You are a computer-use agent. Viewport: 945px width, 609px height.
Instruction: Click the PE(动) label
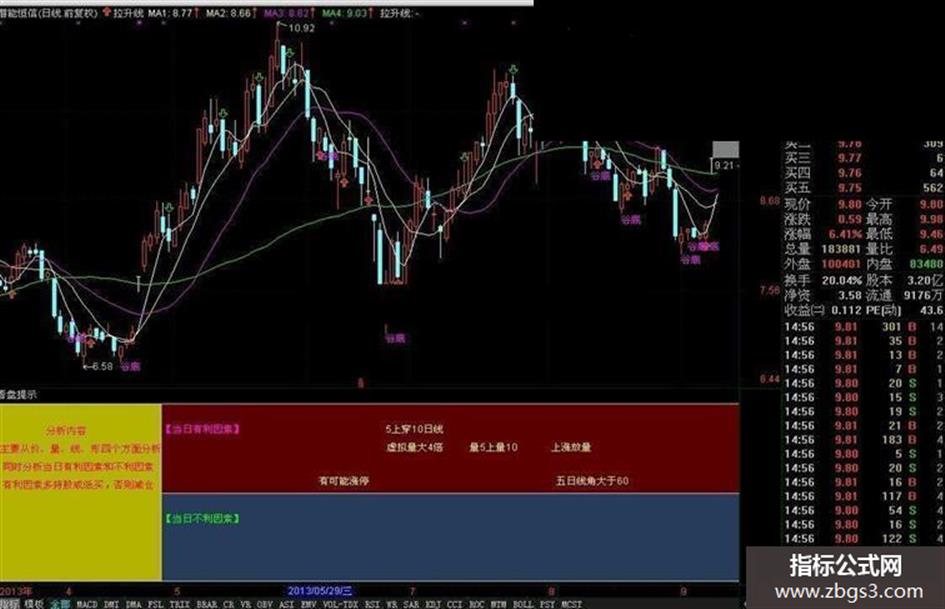[884, 311]
